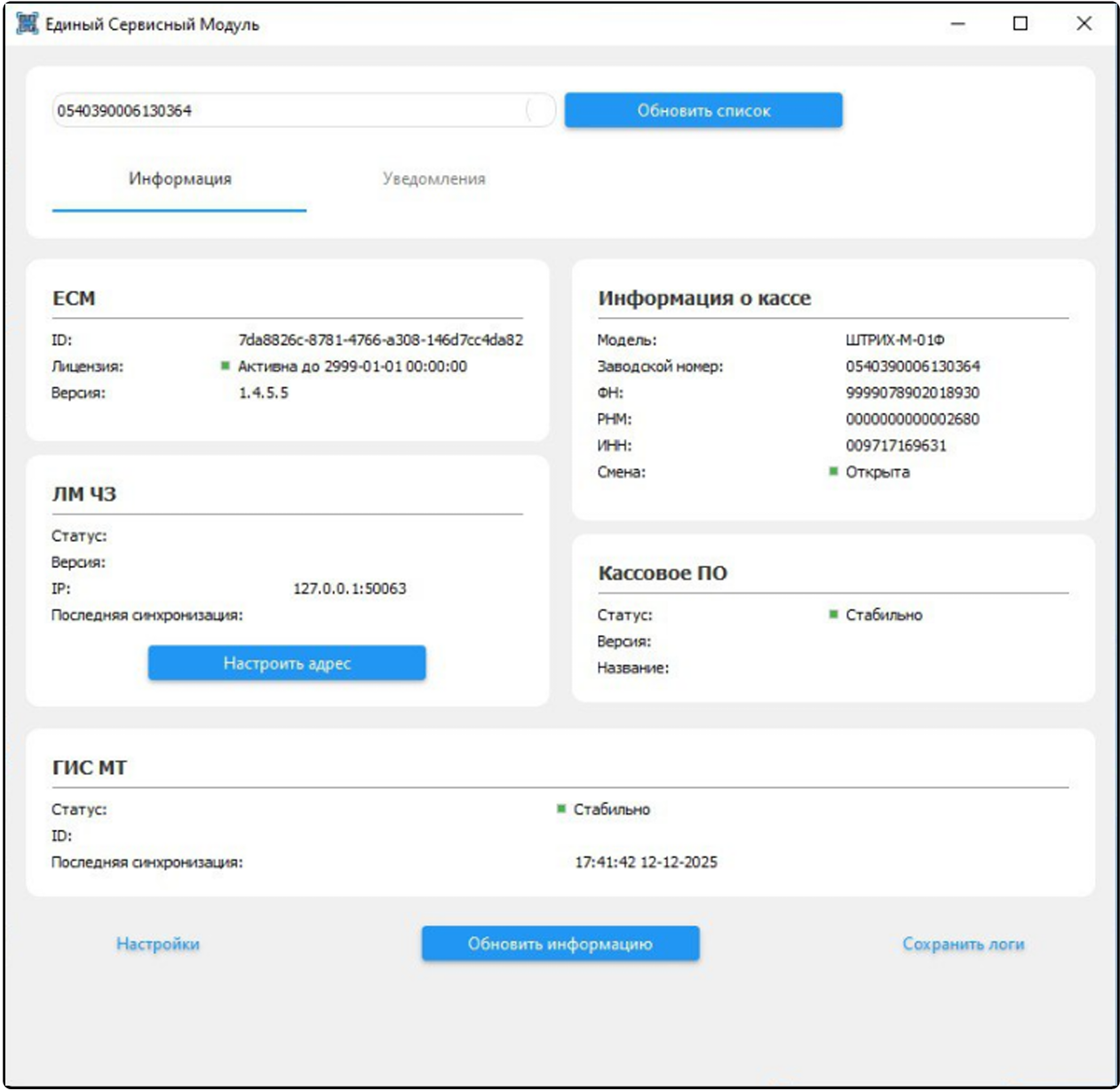Switch to the Информация tab
Image resolution: width=1120 pixels, height=1091 pixels.
click(x=179, y=179)
